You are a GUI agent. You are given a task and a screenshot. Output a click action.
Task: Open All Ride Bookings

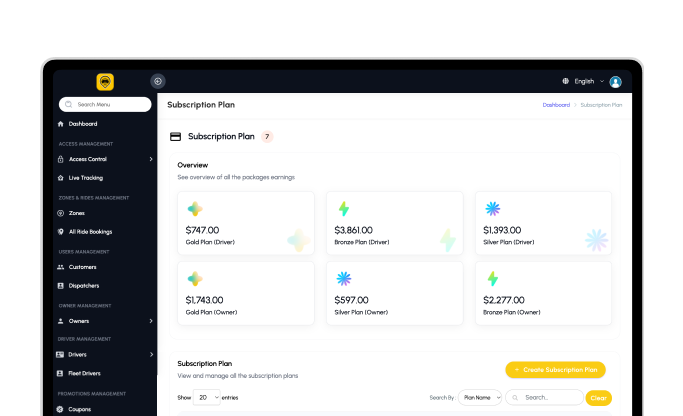pos(90,232)
